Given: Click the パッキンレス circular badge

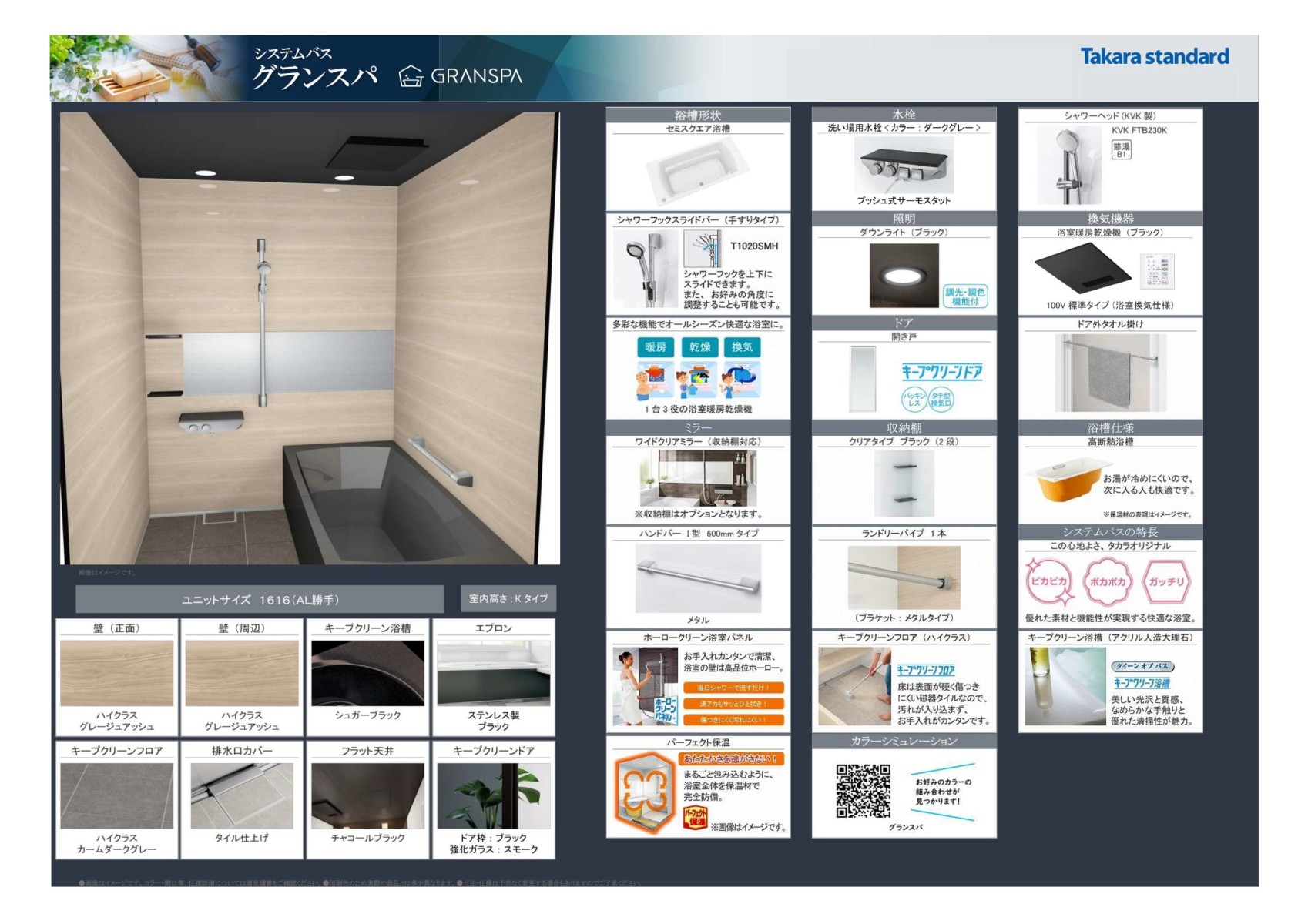Looking at the screenshot, I should (x=914, y=399).
